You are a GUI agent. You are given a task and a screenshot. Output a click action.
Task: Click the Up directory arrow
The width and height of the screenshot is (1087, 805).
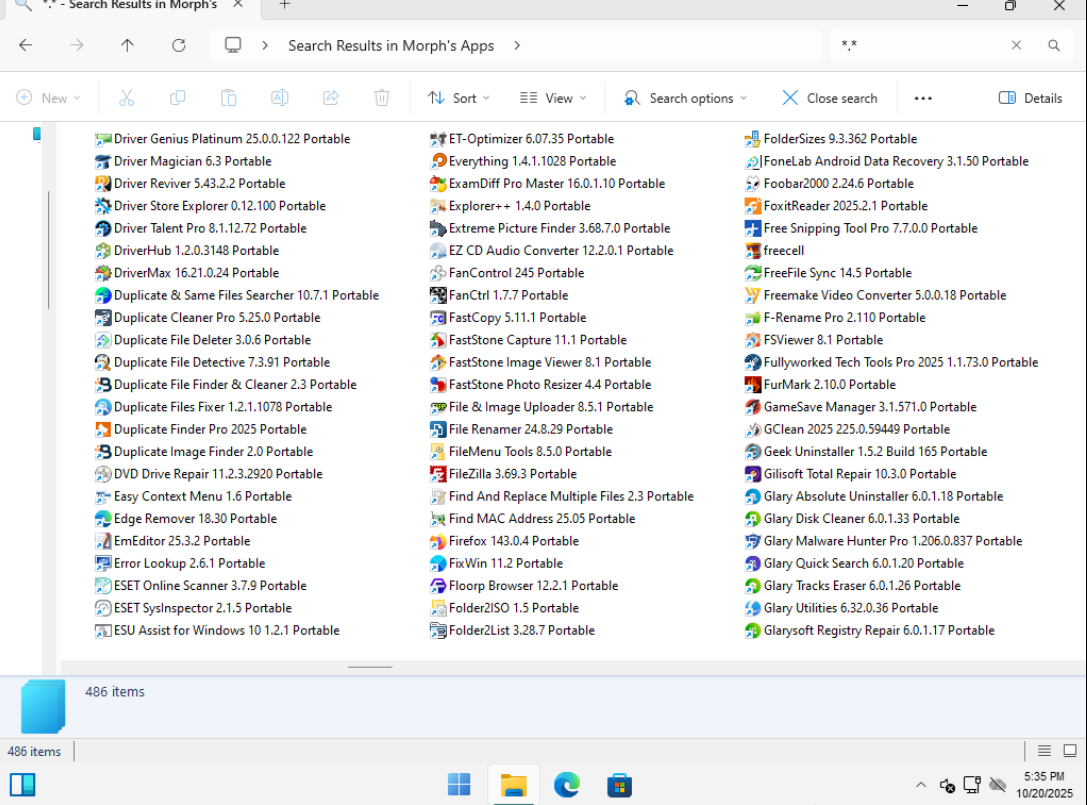point(127,45)
